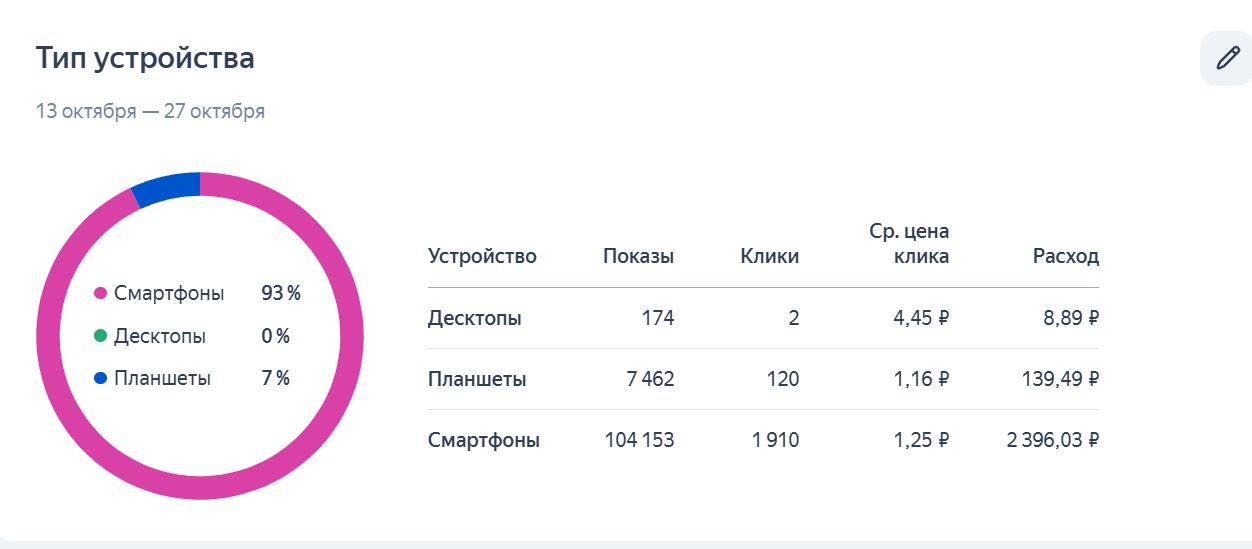Click the Смартфоны table row name
The image size is (1252, 549).
(x=484, y=440)
